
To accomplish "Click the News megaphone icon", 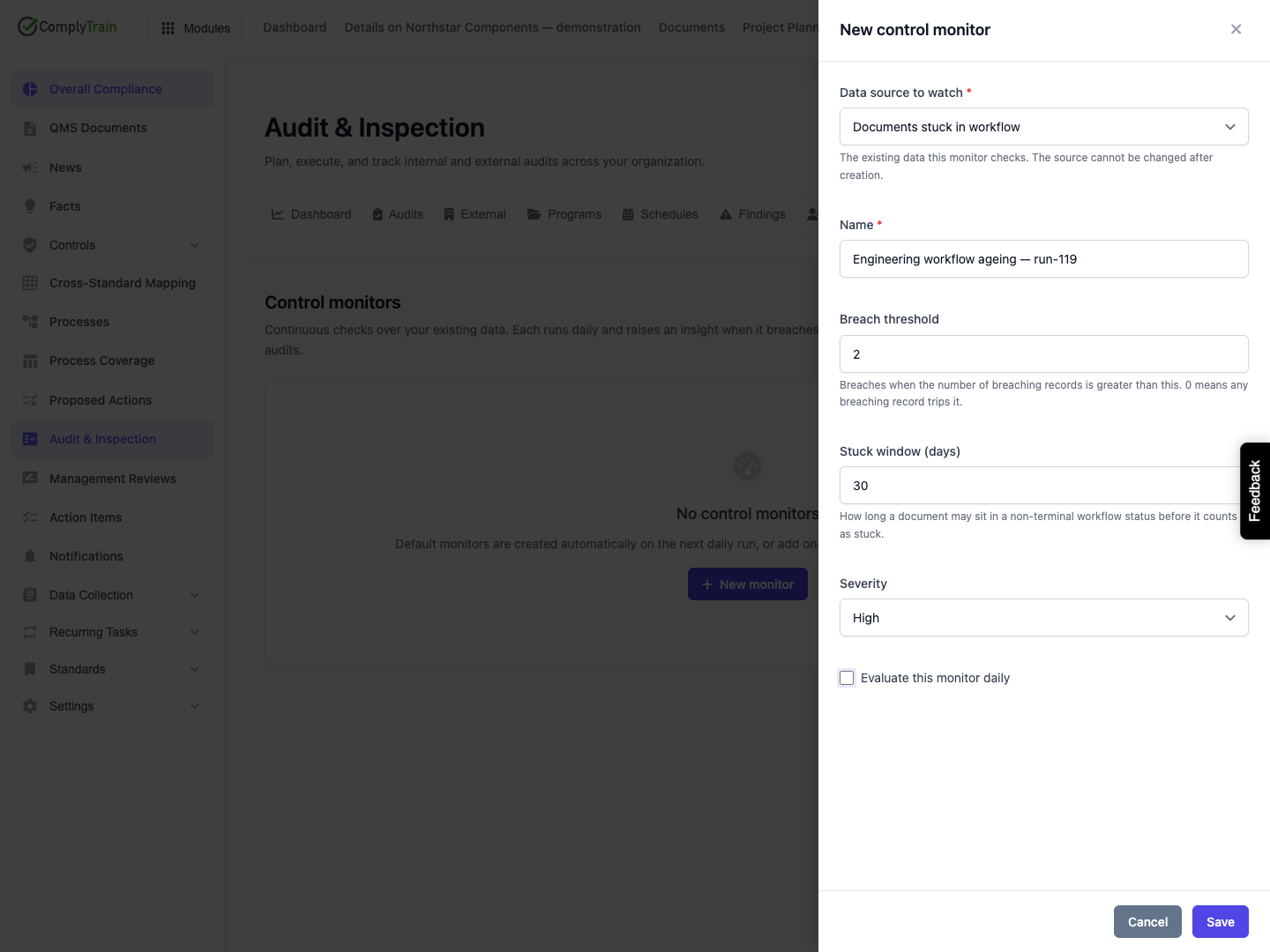I will click(x=30, y=167).
